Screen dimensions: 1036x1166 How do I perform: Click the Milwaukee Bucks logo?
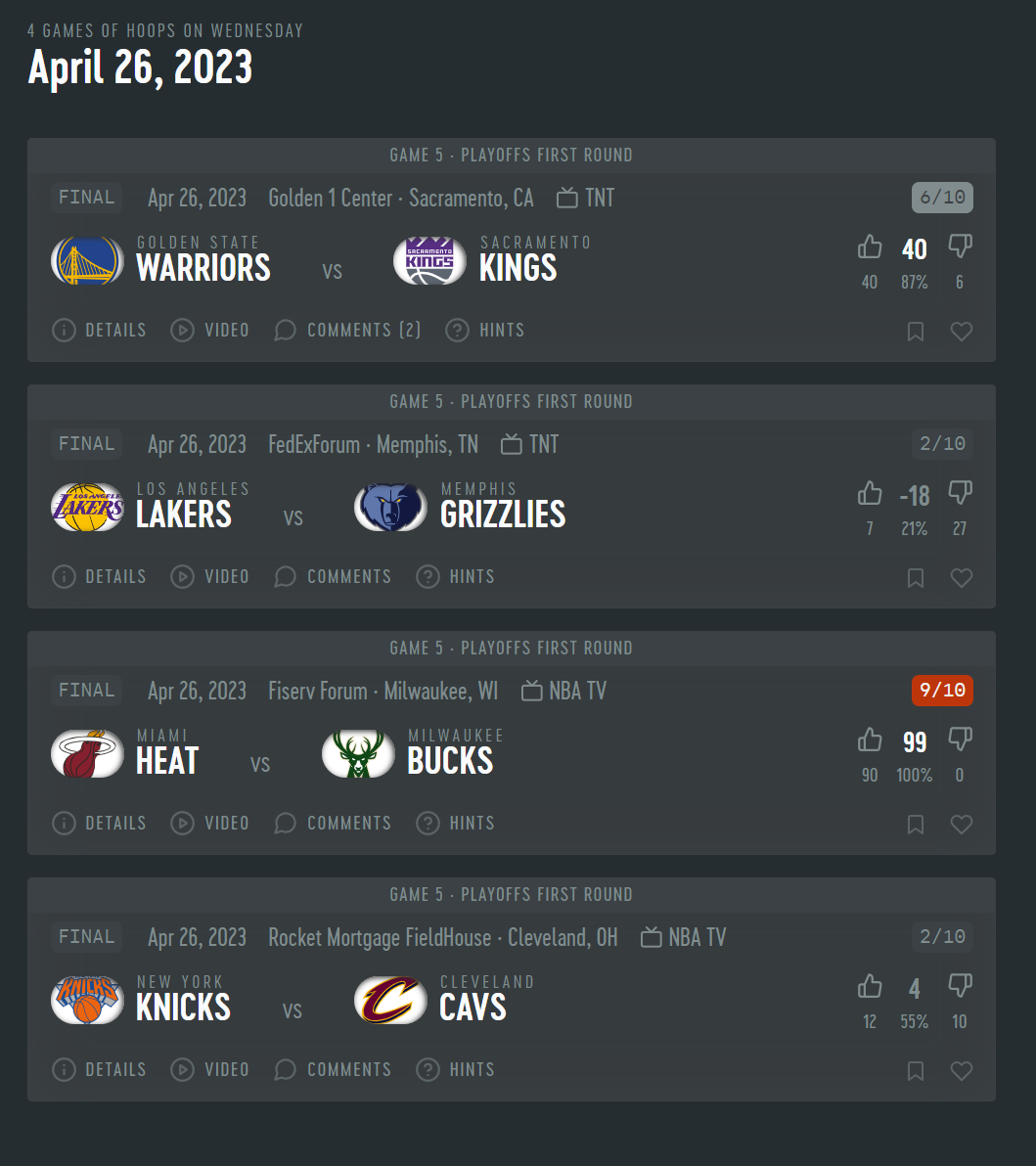tap(358, 754)
